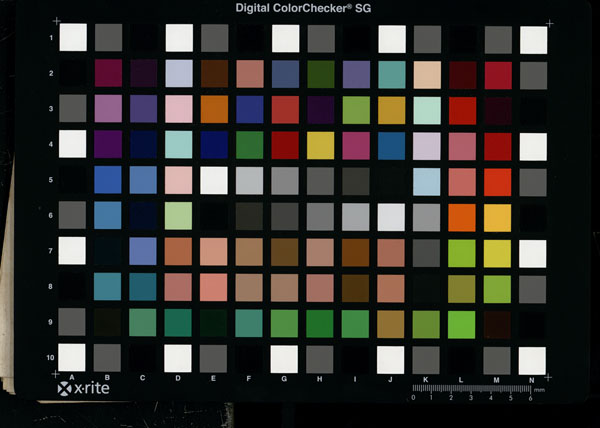Pick the burgundy patch B2
This screenshot has height=428, width=600.
108,73
